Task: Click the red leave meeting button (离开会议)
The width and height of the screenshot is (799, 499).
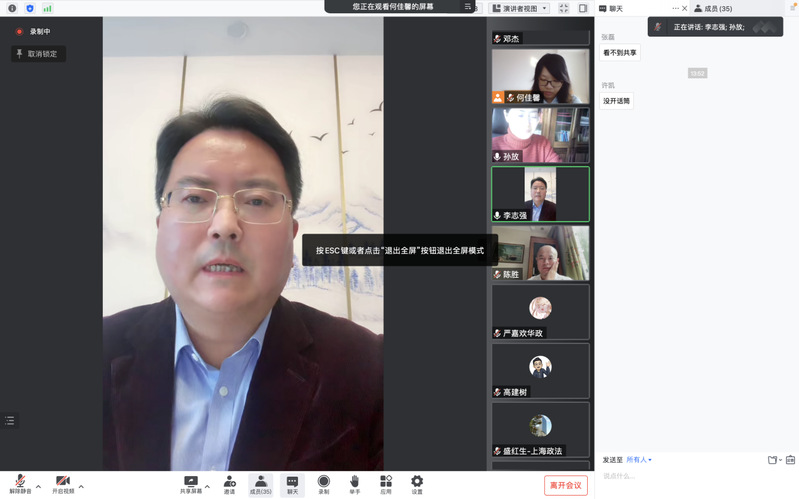Action: (x=566, y=485)
